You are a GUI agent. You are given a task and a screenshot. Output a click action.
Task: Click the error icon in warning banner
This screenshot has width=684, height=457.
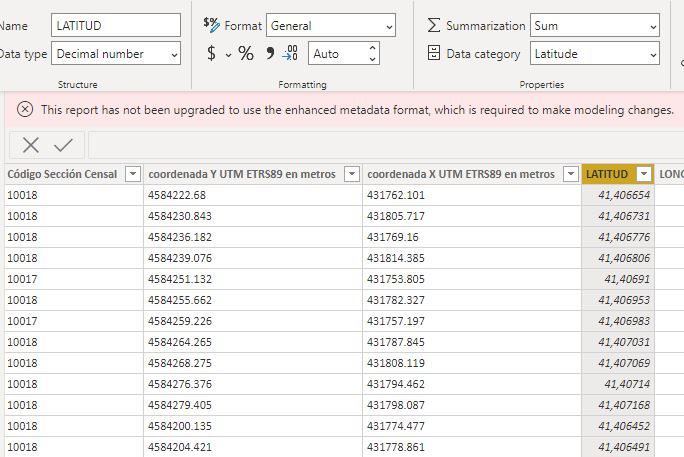(x=25, y=109)
